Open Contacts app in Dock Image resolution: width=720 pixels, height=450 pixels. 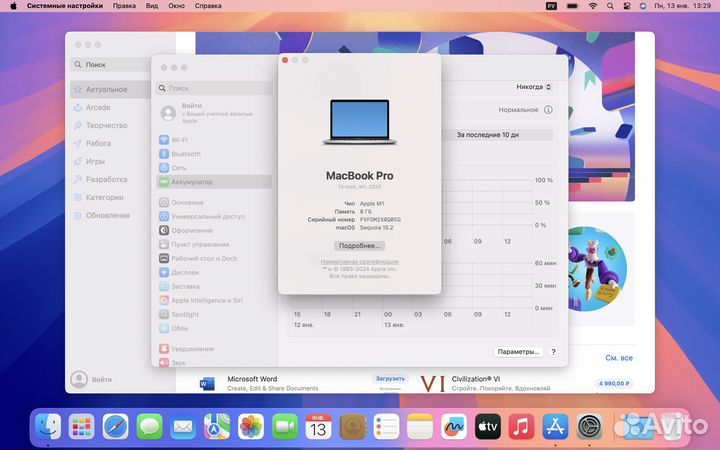click(352, 427)
